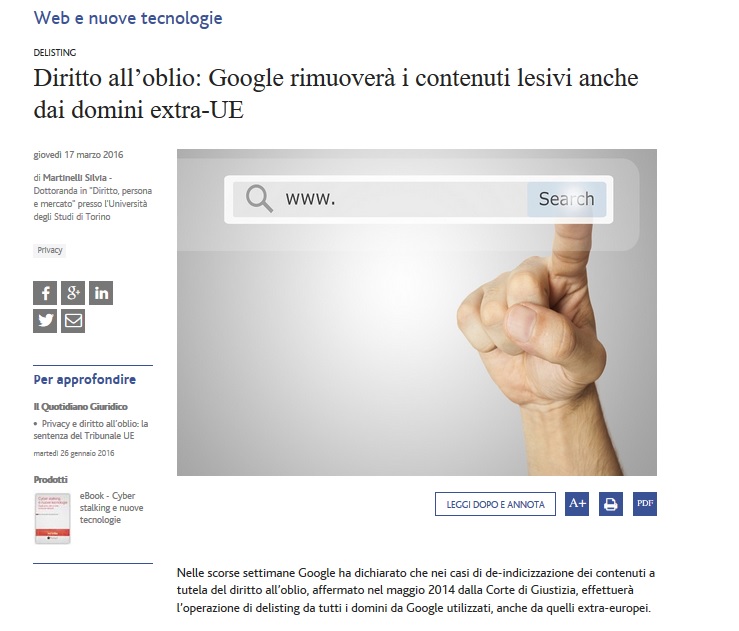This screenshot has height=631, width=739.
Task: Share article on Facebook
Action: (x=45, y=293)
